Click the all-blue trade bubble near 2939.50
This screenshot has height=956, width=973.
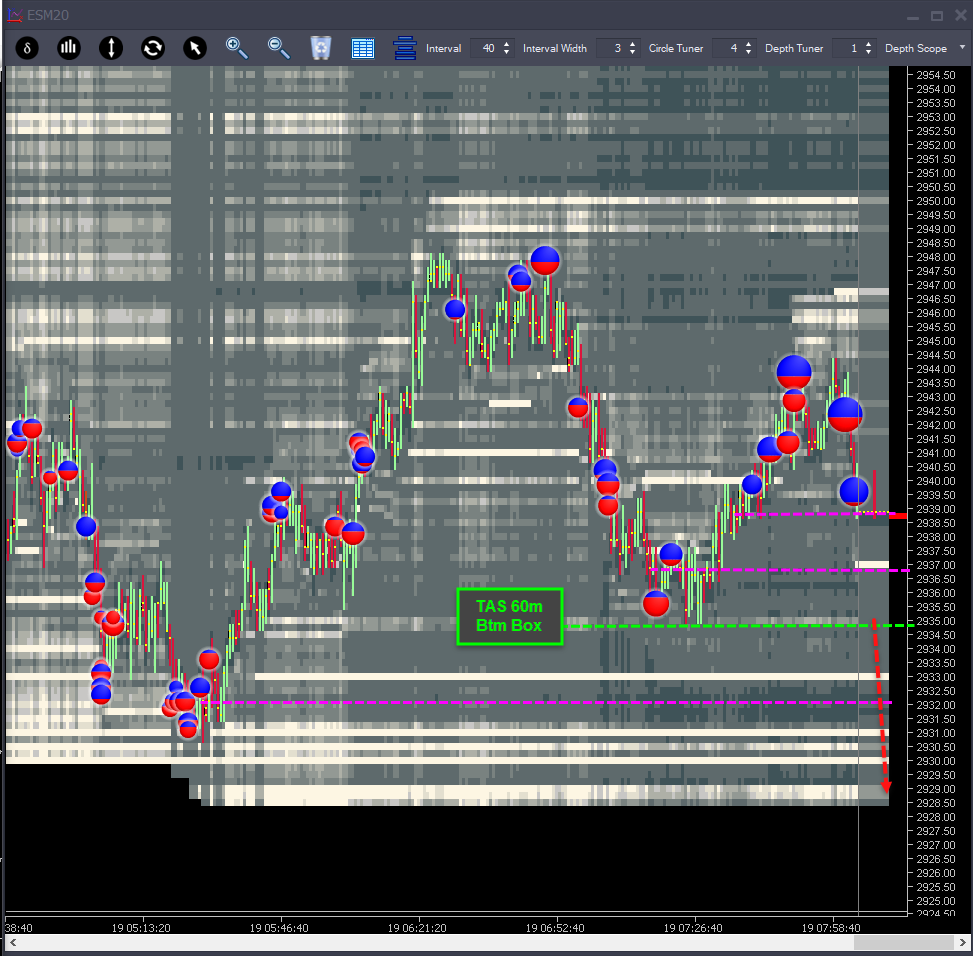click(854, 491)
